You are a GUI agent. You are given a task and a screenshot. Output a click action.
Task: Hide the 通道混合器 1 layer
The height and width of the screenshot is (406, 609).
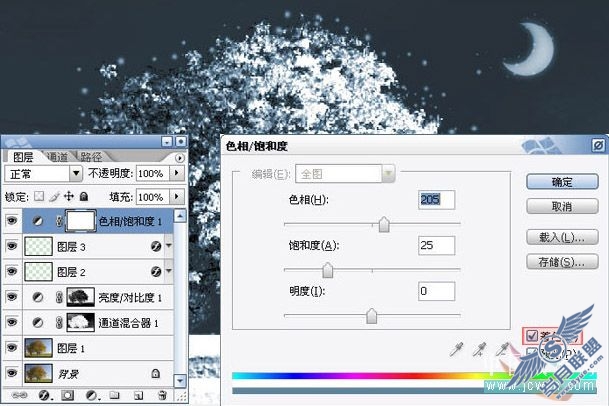tap(12, 322)
